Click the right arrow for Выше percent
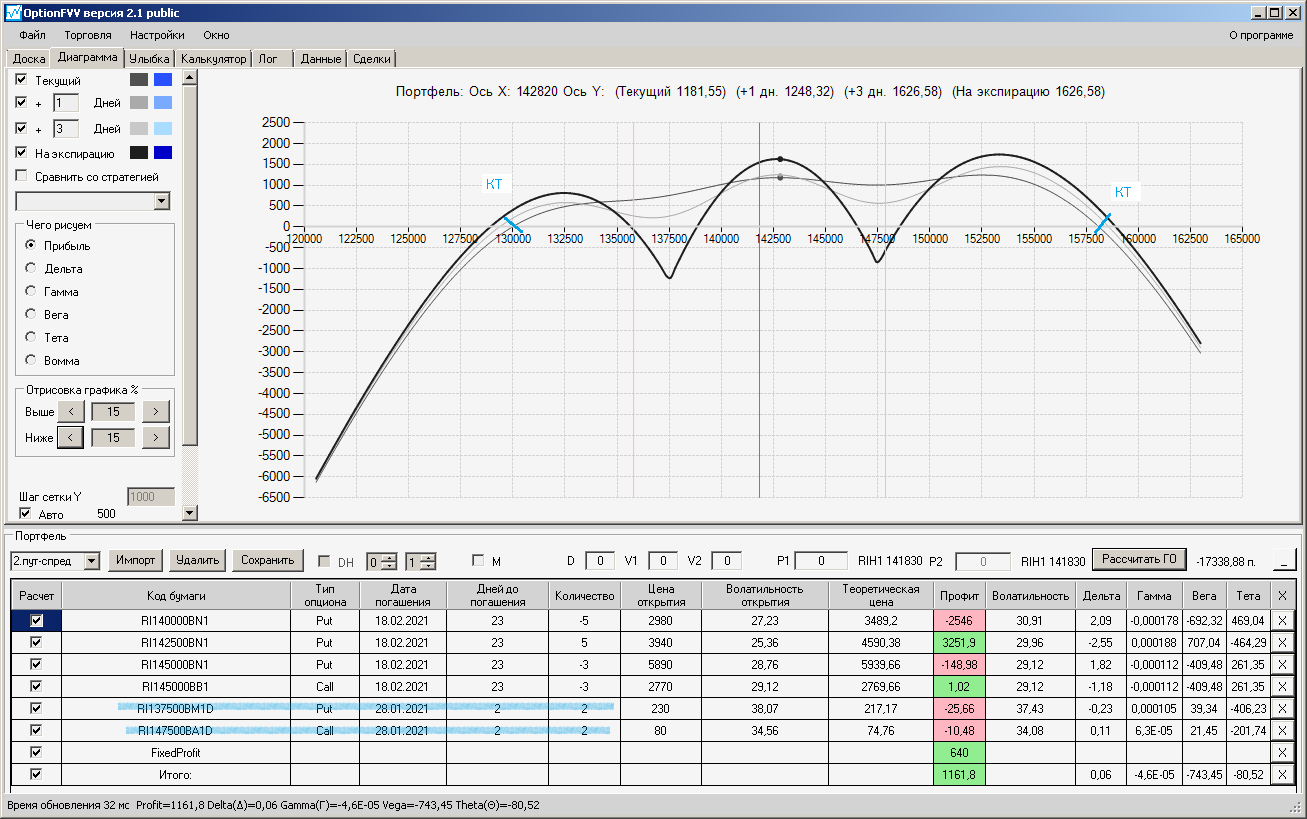This screenshot has height=819, width=1307. tap(156, 412)
